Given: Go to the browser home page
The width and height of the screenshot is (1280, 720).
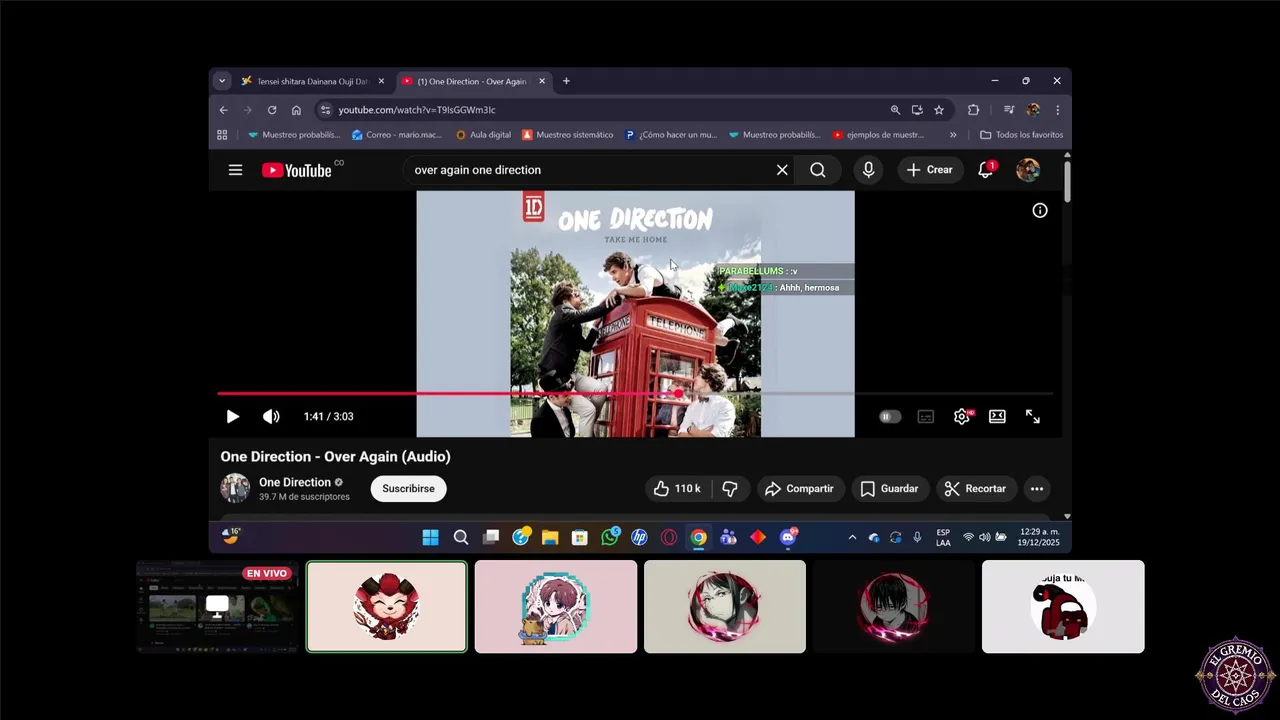Looking at the screenshot, I should [296, 110].
